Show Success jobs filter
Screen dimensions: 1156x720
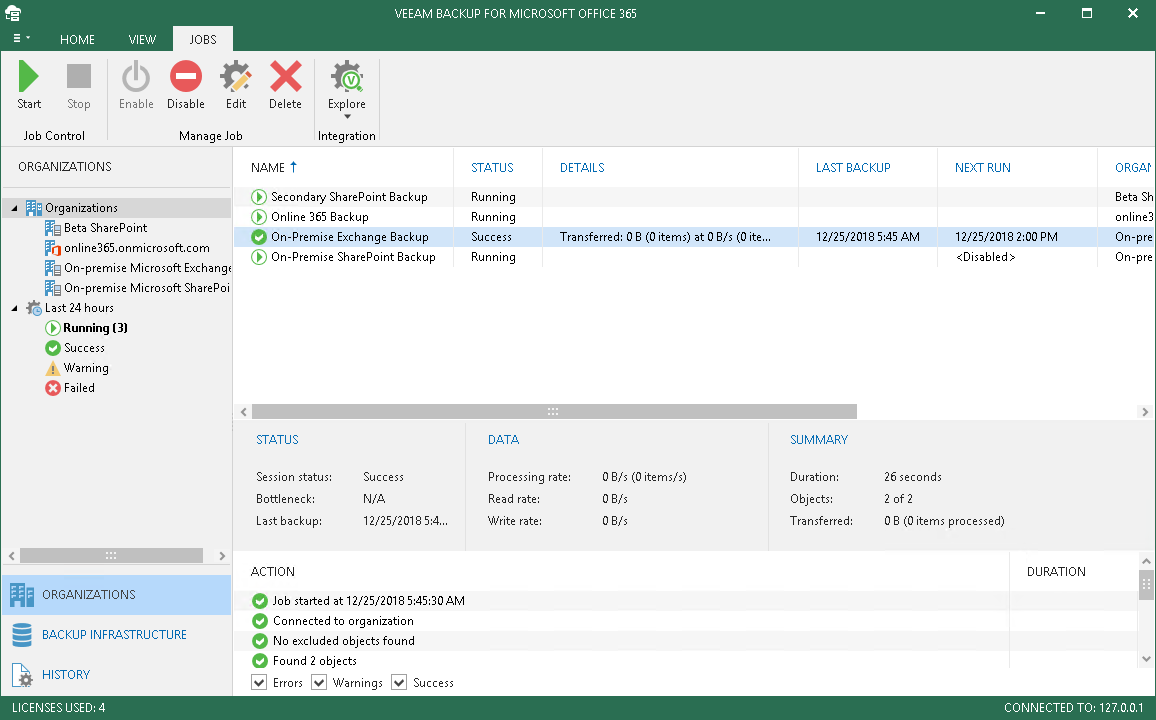coord(84,347)
